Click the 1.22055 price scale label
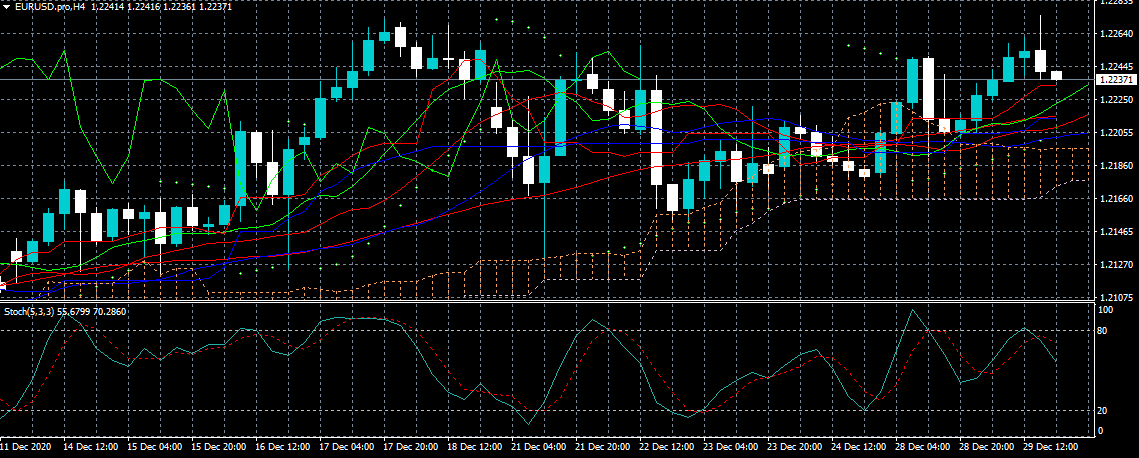Image resolution: width=1139 pixels, height=458 pixels. pos(1115,133)
